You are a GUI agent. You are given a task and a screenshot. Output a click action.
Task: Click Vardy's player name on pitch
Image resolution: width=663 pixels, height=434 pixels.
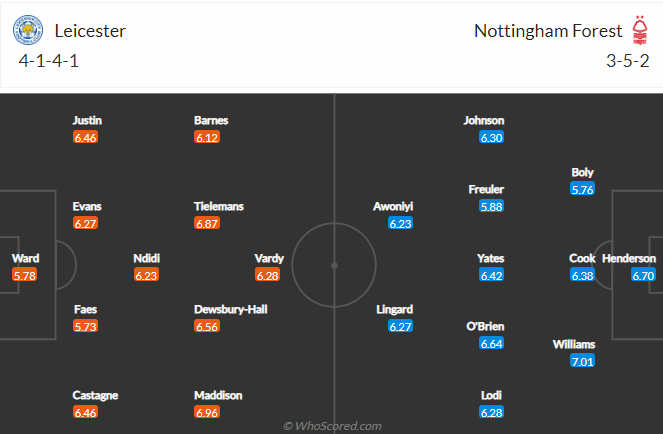[269, 258]
